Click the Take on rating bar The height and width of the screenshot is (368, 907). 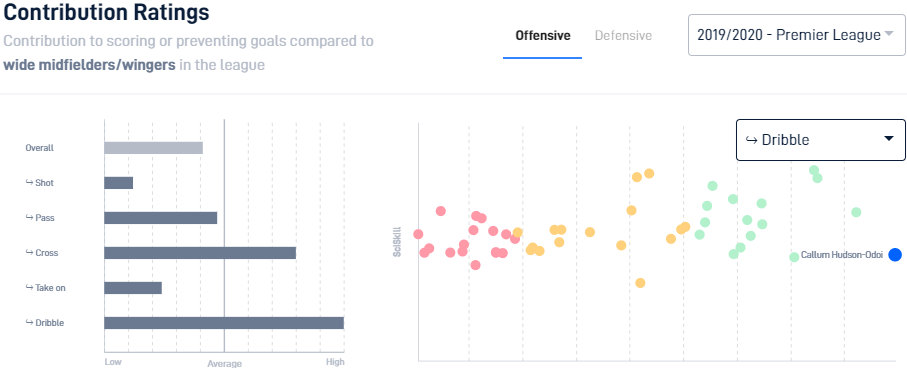click(x=133, y=288)
